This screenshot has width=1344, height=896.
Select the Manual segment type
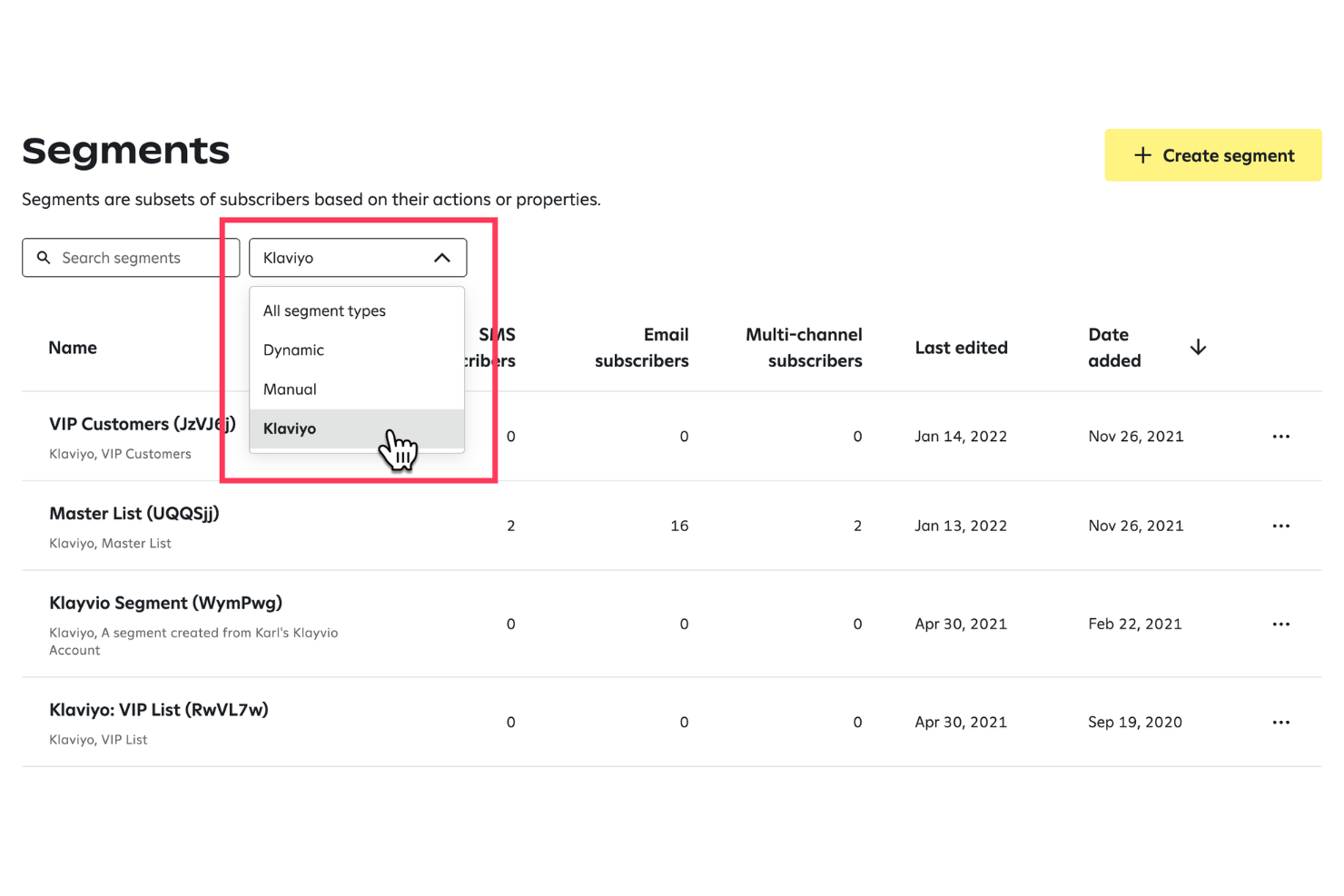(x=290, y=389)
